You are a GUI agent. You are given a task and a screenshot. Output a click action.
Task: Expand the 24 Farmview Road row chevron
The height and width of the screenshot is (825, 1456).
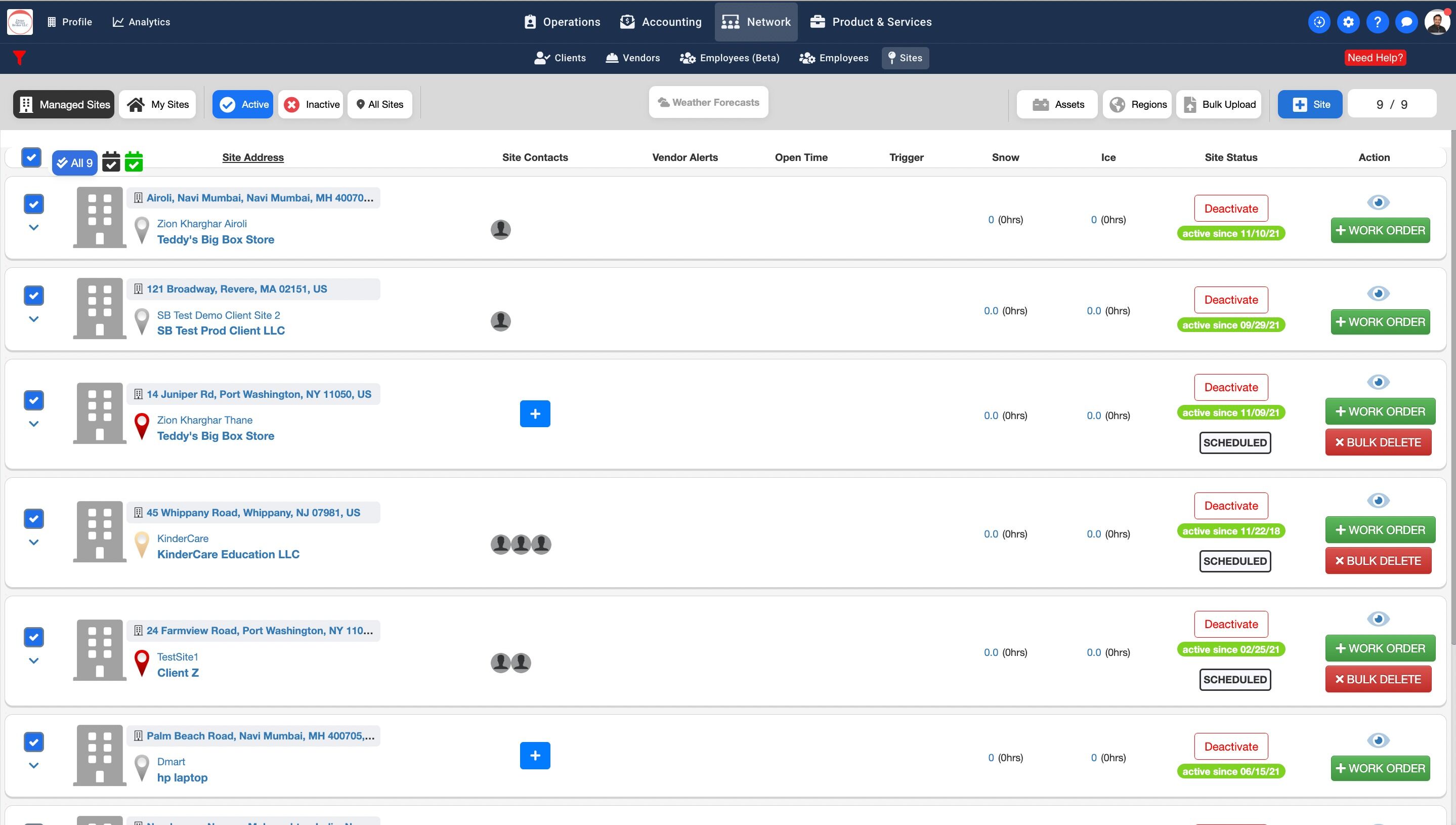point(33,661)
